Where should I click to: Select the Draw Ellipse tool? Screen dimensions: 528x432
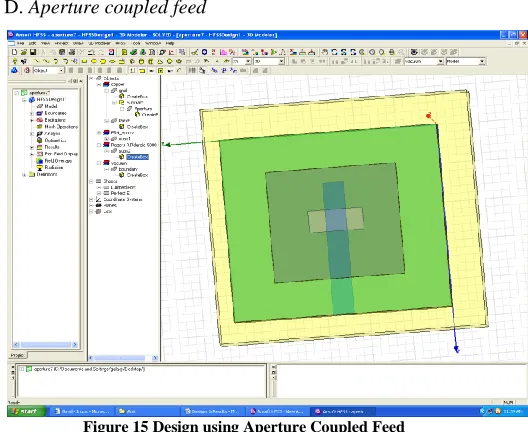point(112,61)
